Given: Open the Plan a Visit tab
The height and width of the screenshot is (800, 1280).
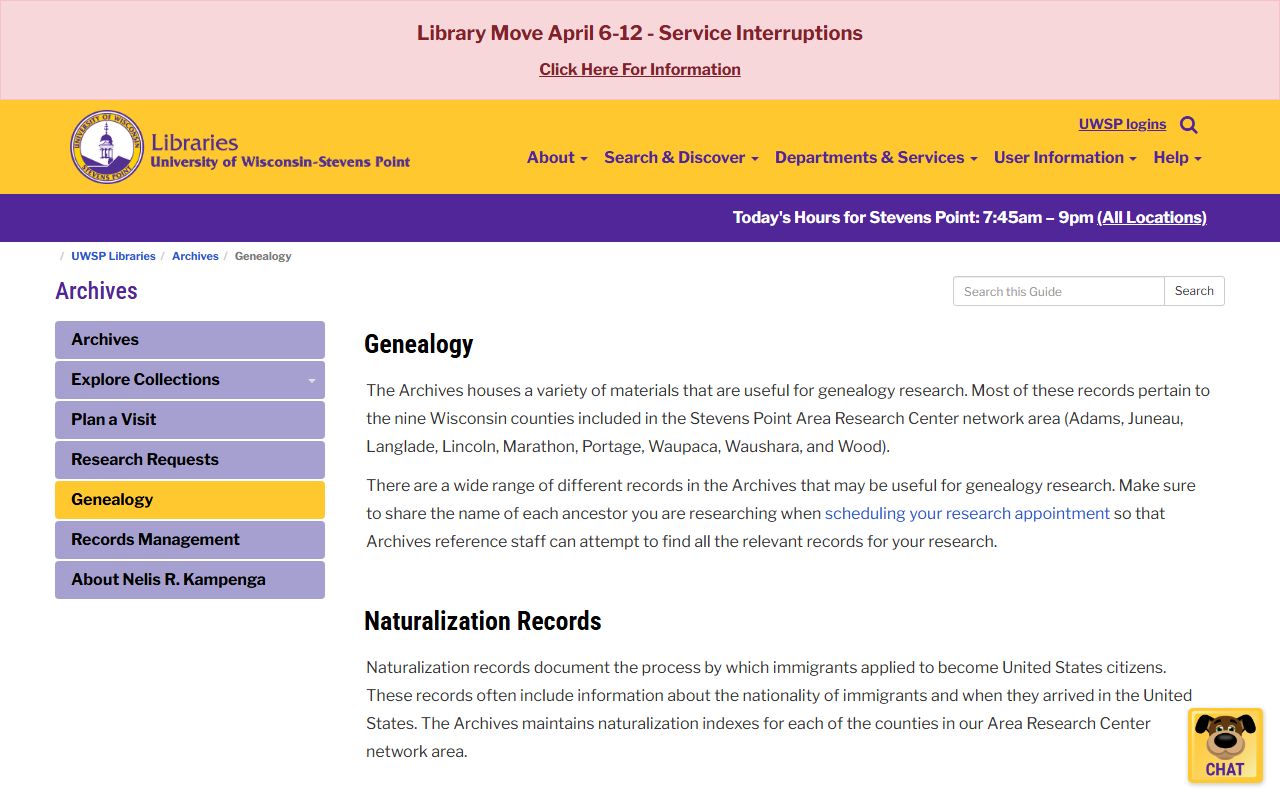Looking at the screenshot, I should [190, 420].
